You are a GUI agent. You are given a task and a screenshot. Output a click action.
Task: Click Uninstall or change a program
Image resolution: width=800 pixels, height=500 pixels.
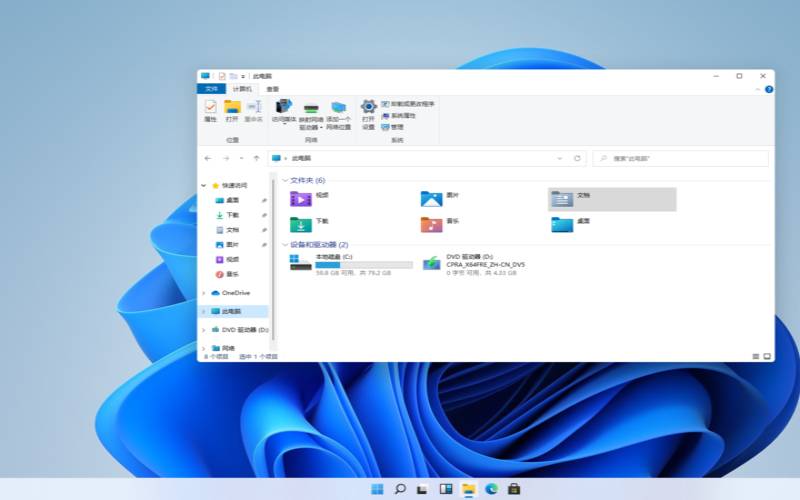click(408, 104)
